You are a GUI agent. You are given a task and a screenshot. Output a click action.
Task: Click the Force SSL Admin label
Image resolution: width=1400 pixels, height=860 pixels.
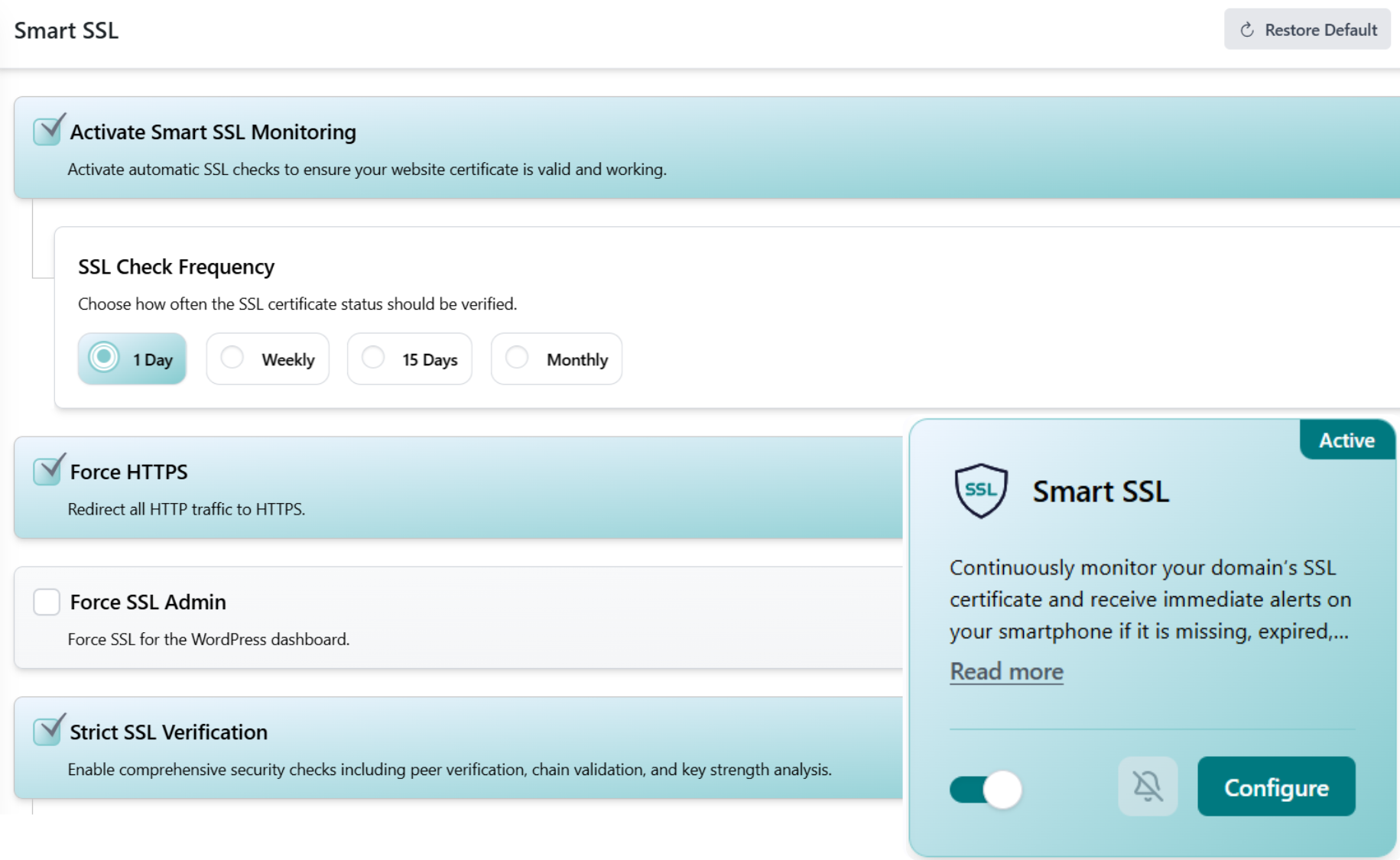pos(148,602)
